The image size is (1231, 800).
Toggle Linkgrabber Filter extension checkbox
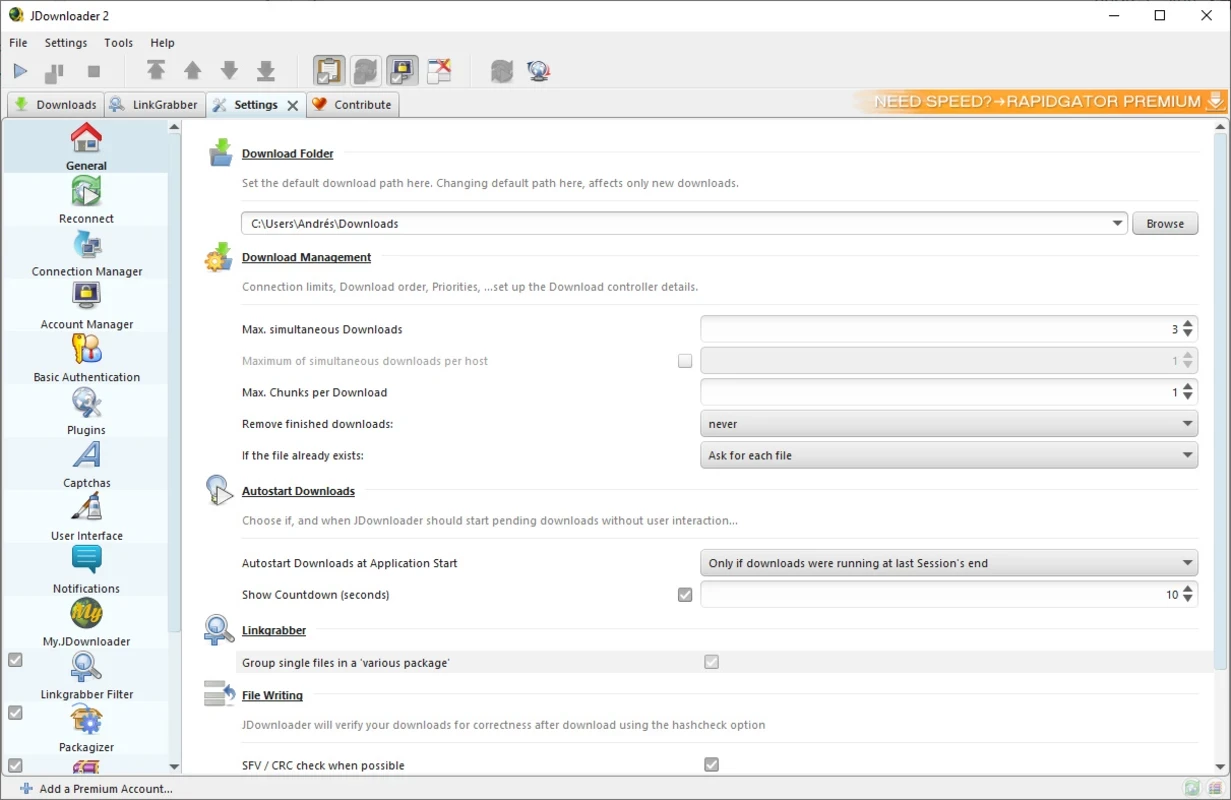tap(15, 660)
